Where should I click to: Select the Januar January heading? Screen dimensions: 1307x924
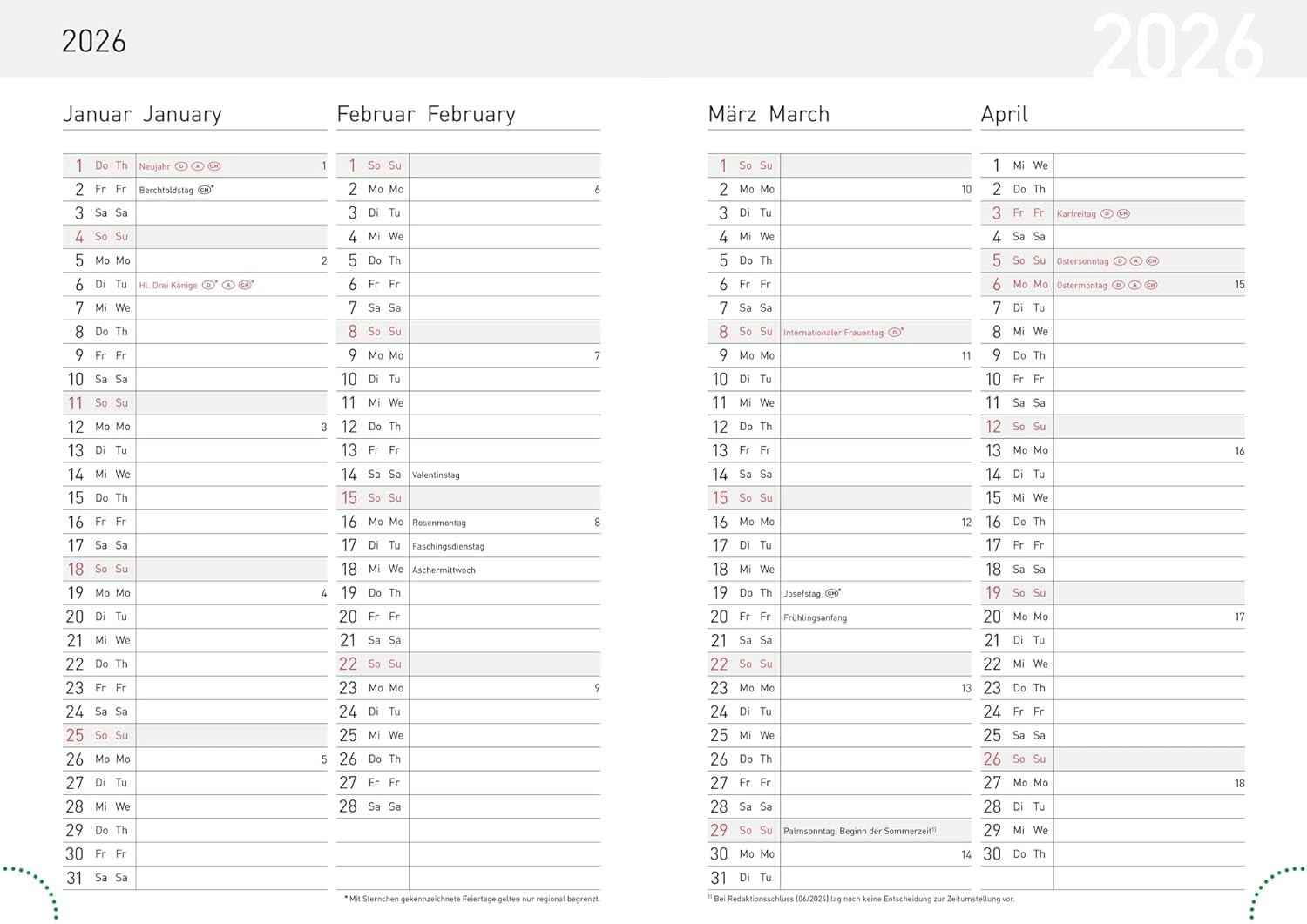(143, 114)
